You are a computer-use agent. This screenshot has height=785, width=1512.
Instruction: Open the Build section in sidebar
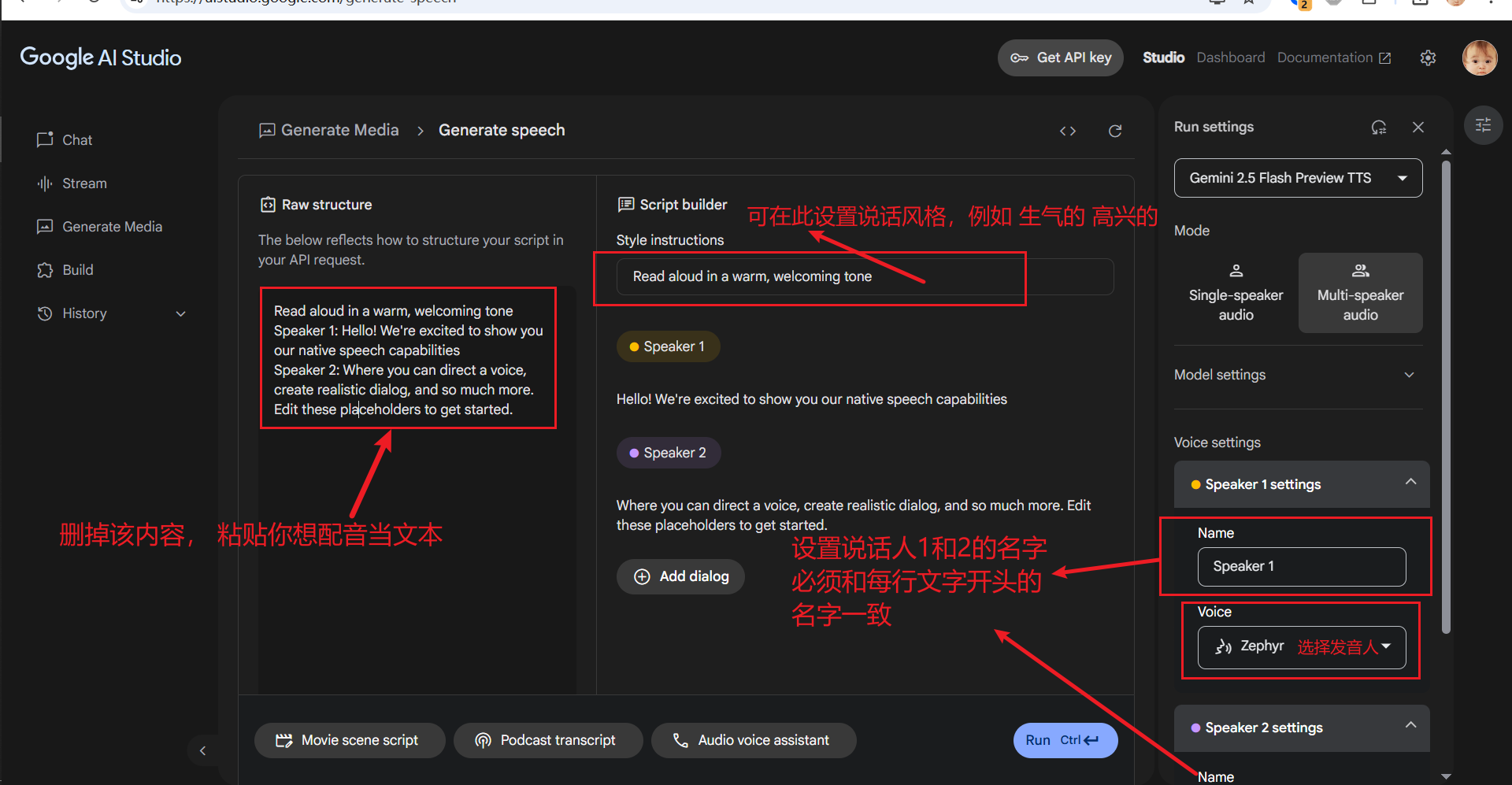(x=65, y=270)
